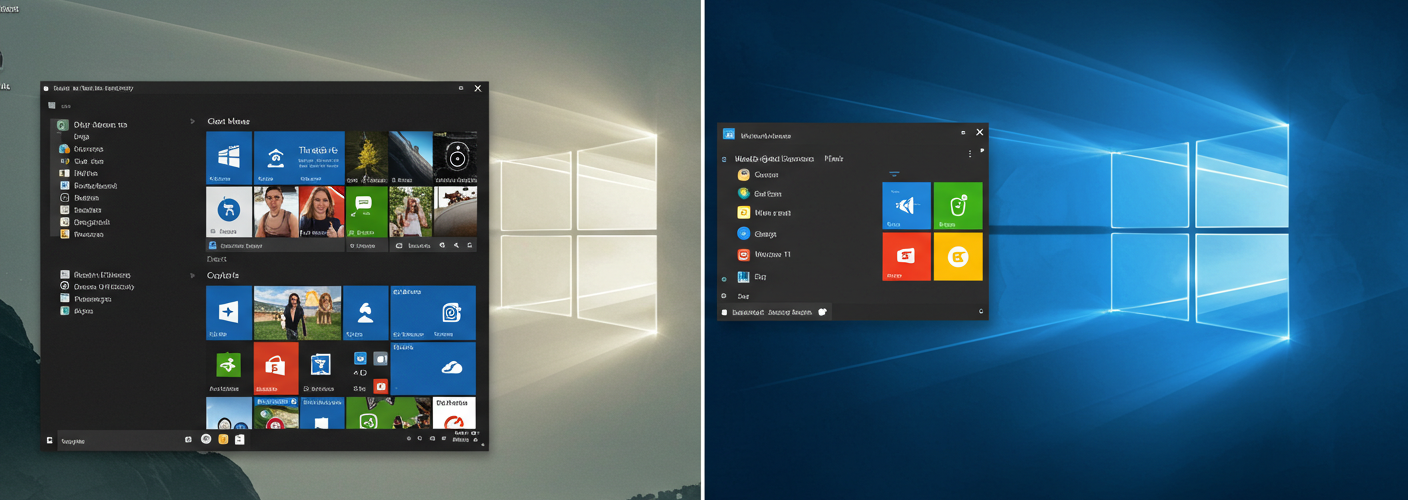Open the yellow tree photo tile
The width and height of the screenshot is (1408, 500).
tap(366, 157)
